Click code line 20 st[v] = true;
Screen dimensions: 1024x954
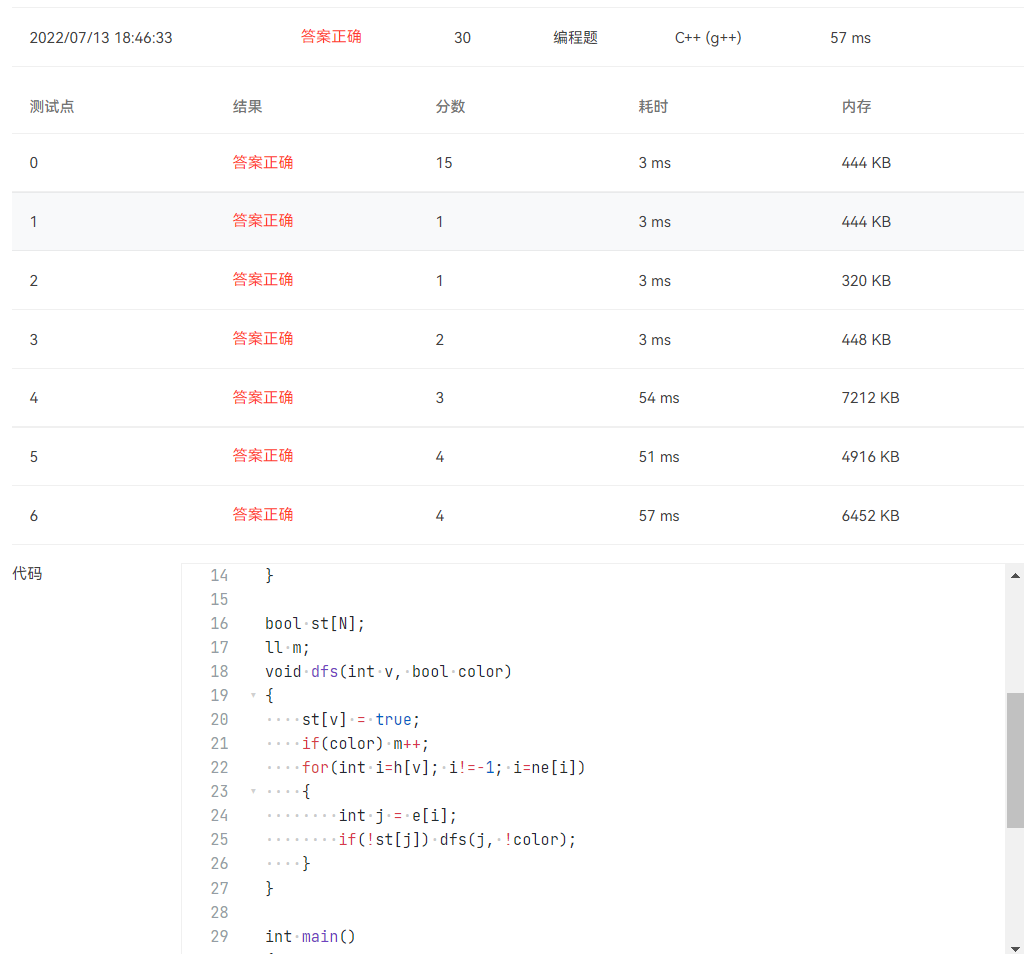coord(360,720)
